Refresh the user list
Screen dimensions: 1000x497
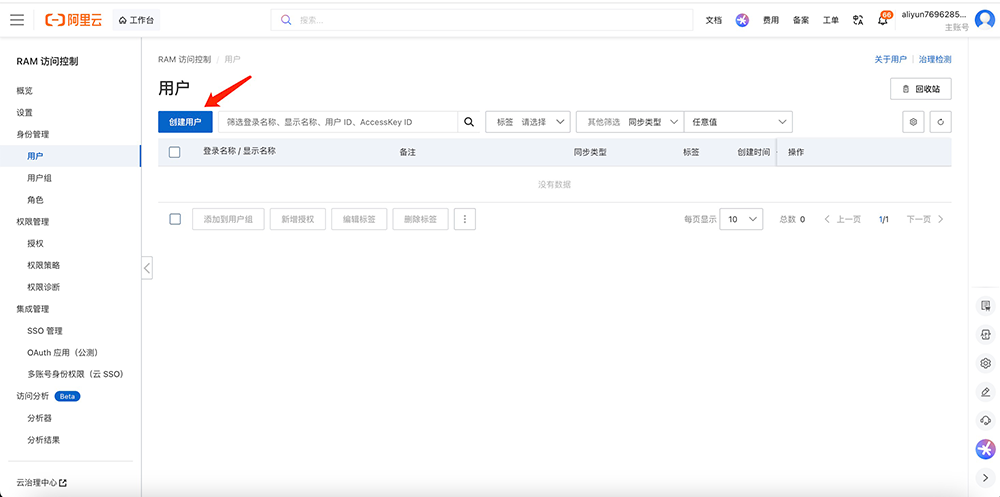(939, 122)
